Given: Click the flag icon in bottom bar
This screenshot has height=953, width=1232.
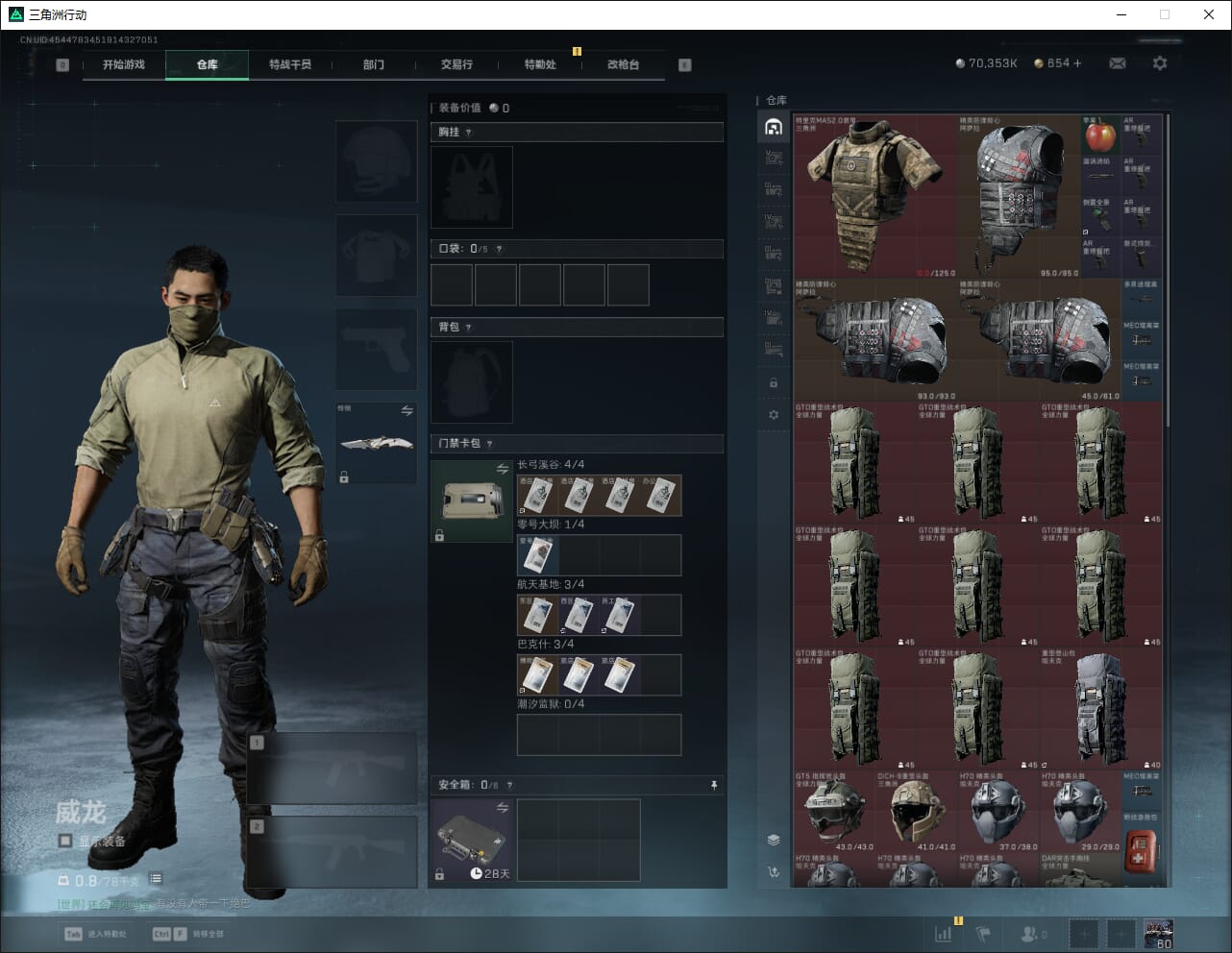Looking at the screenshot, I should (983, 933).
